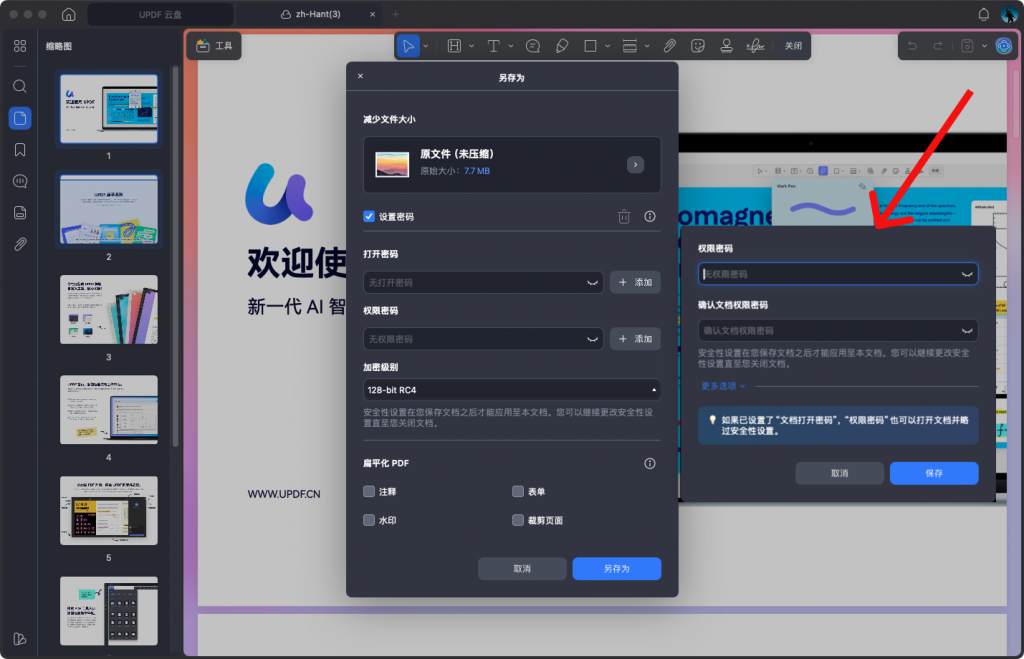This screenshot has height=659, width=1024.
Task: Open the 128-bit RC4 encryption dropdown
Action: pyautogui.click(x=511, y=390)
